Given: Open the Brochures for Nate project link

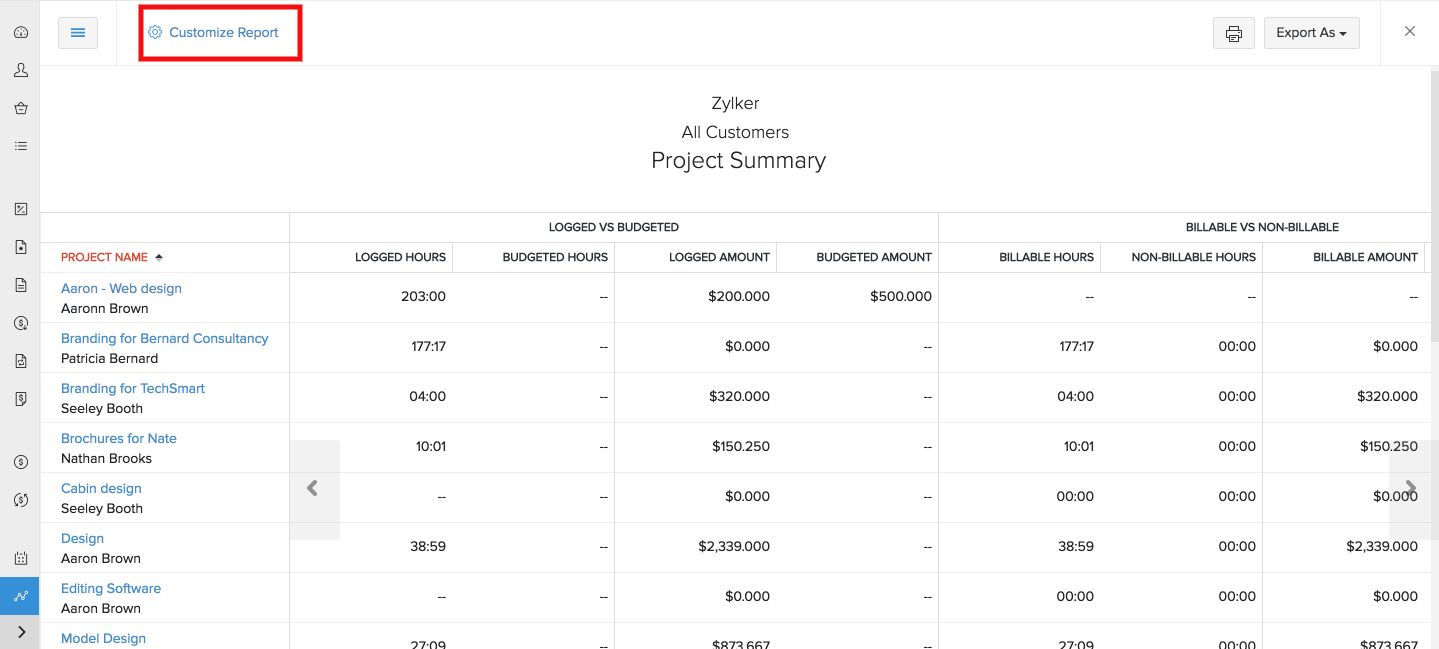Looking at the screenshot, I should point(118,438).
